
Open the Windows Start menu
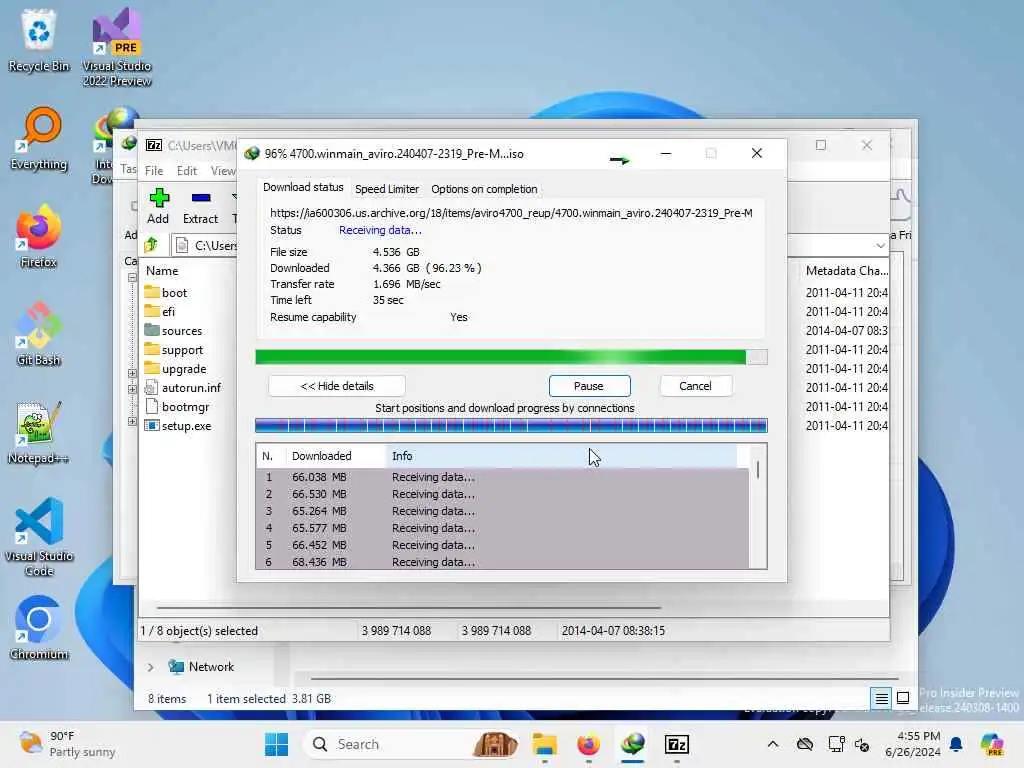point(276,744)
